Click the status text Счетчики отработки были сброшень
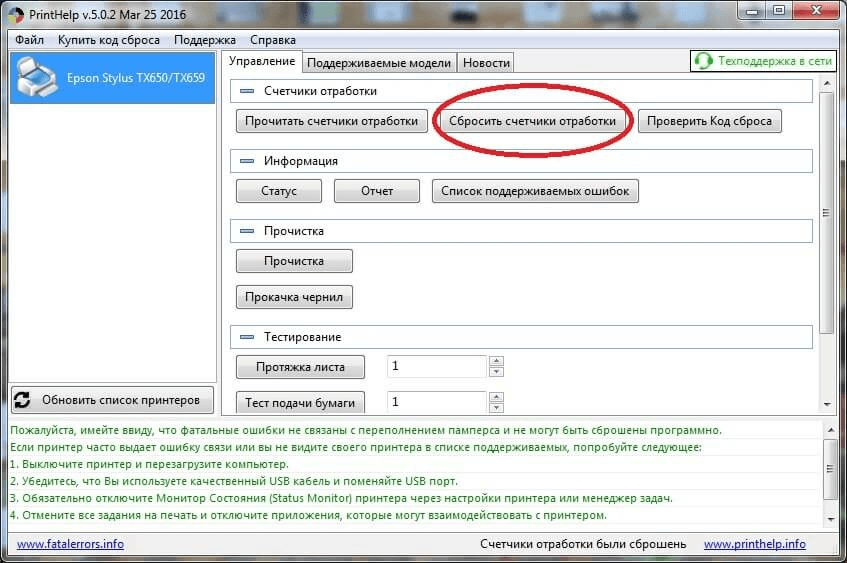847x563 pixels. click(x=583, y=544)
